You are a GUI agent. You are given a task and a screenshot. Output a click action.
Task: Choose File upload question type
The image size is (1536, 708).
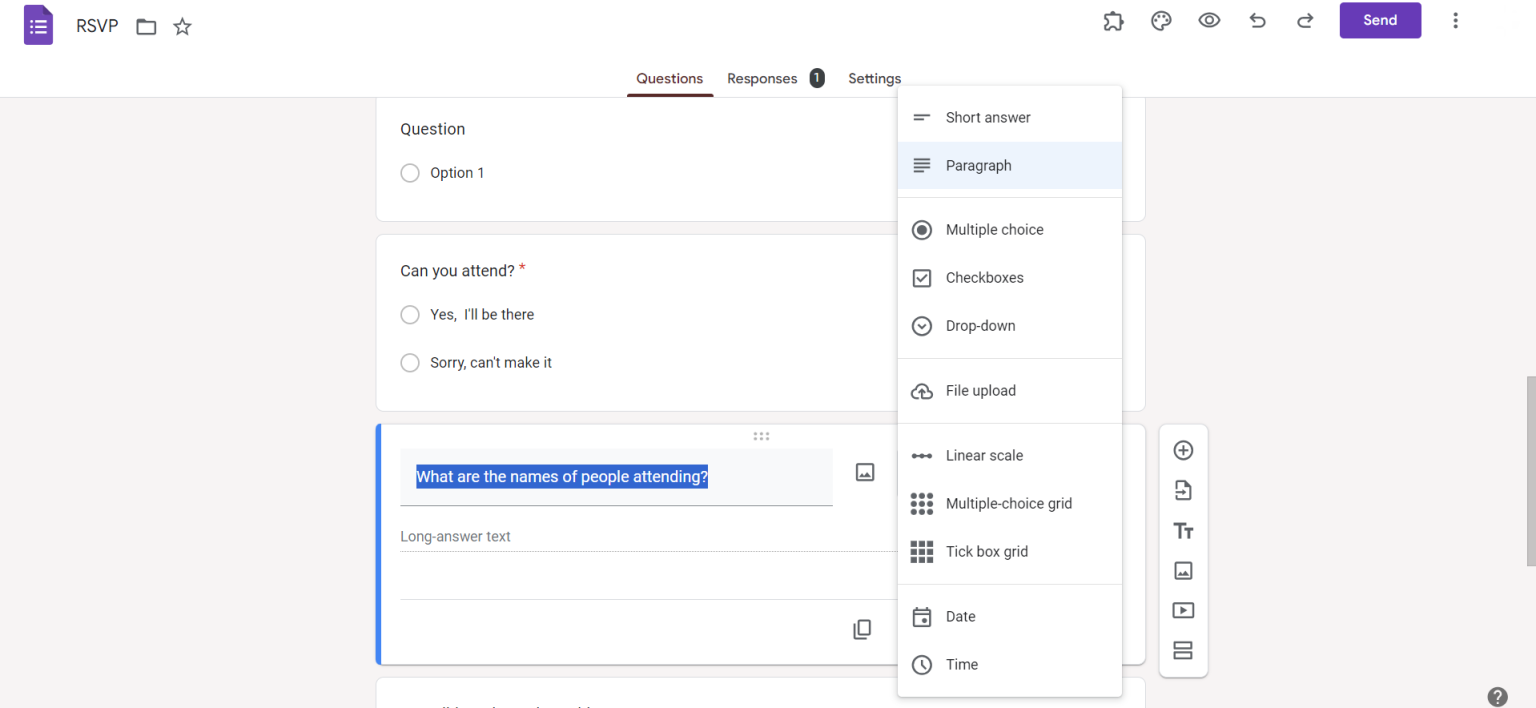coord(1010,391)
